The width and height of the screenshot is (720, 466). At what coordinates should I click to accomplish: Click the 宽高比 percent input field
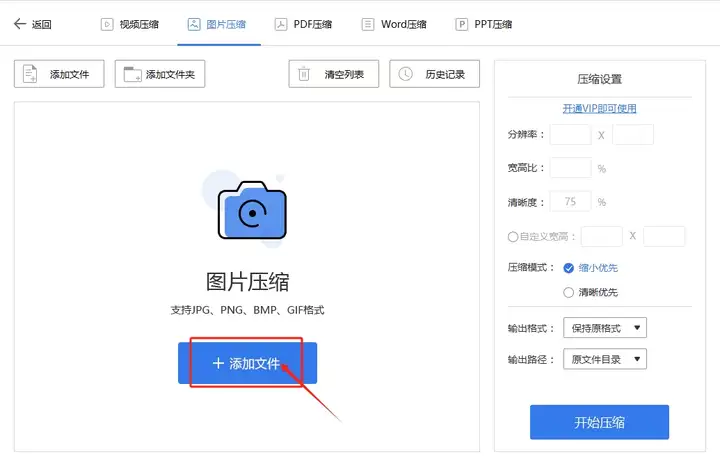click(571, 168)
